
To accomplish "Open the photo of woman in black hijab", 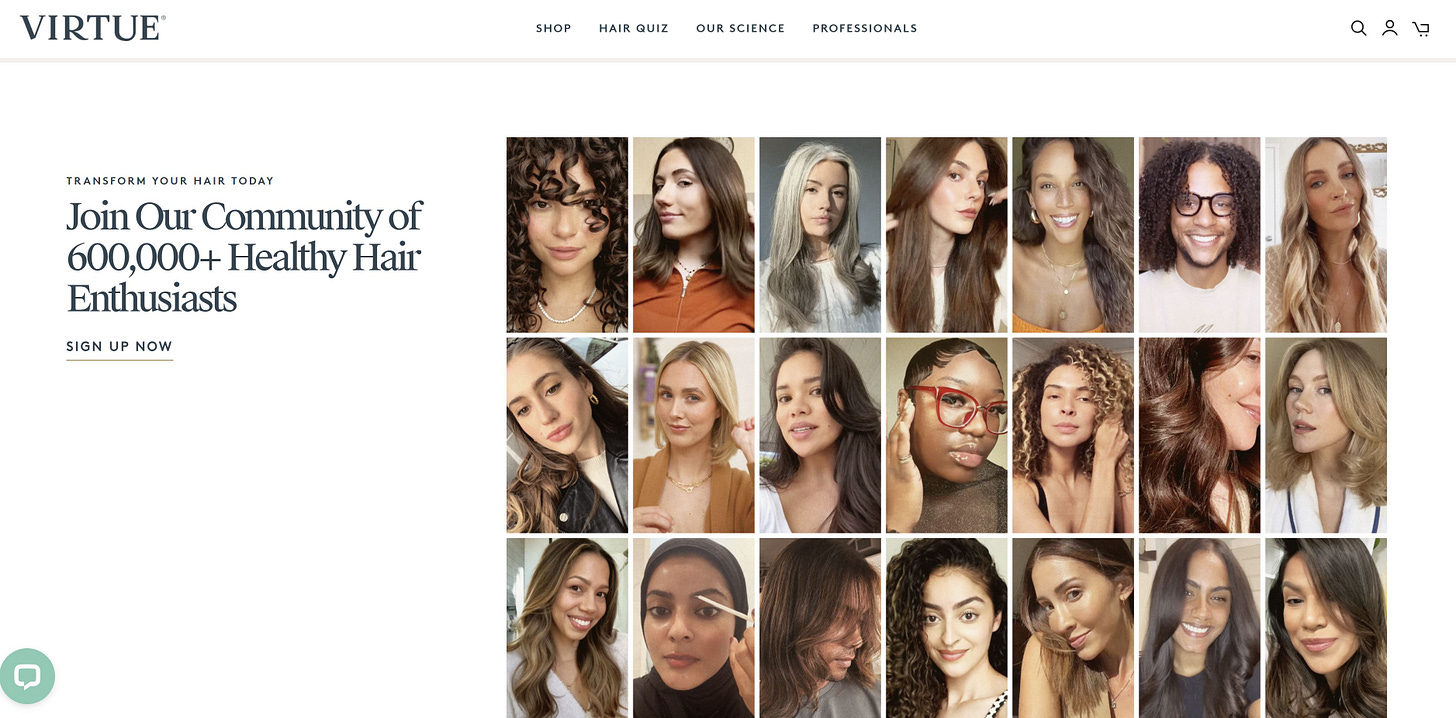I will coord(693,628).
